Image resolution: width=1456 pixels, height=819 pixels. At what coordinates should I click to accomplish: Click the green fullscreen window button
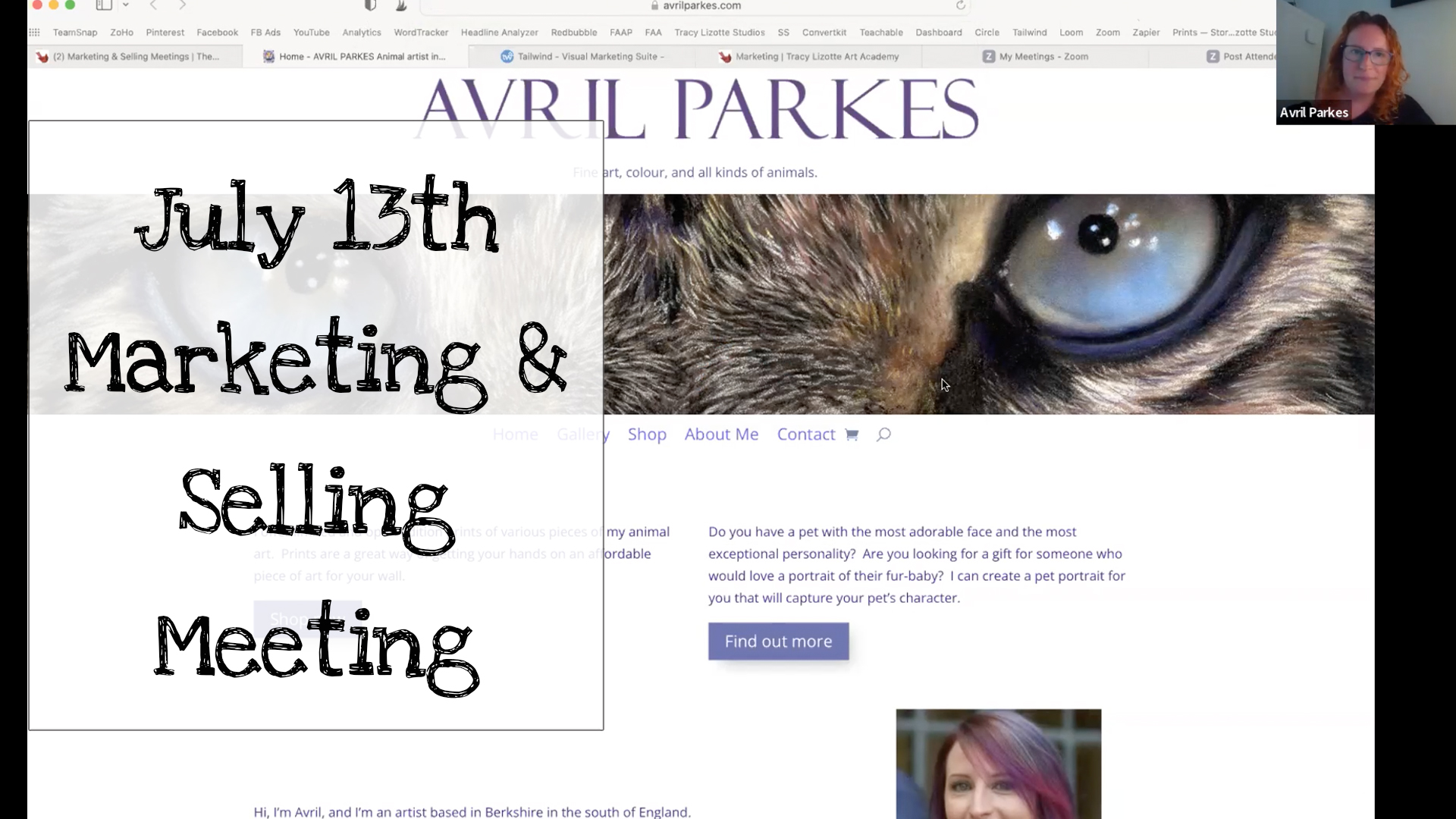pos(70,5)
